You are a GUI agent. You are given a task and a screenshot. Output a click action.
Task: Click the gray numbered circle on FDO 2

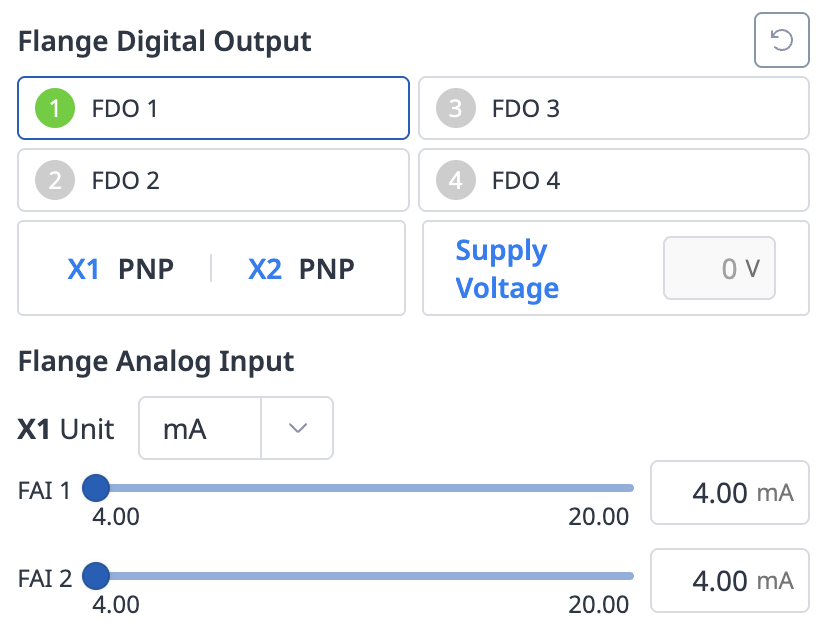click(54, 180)
